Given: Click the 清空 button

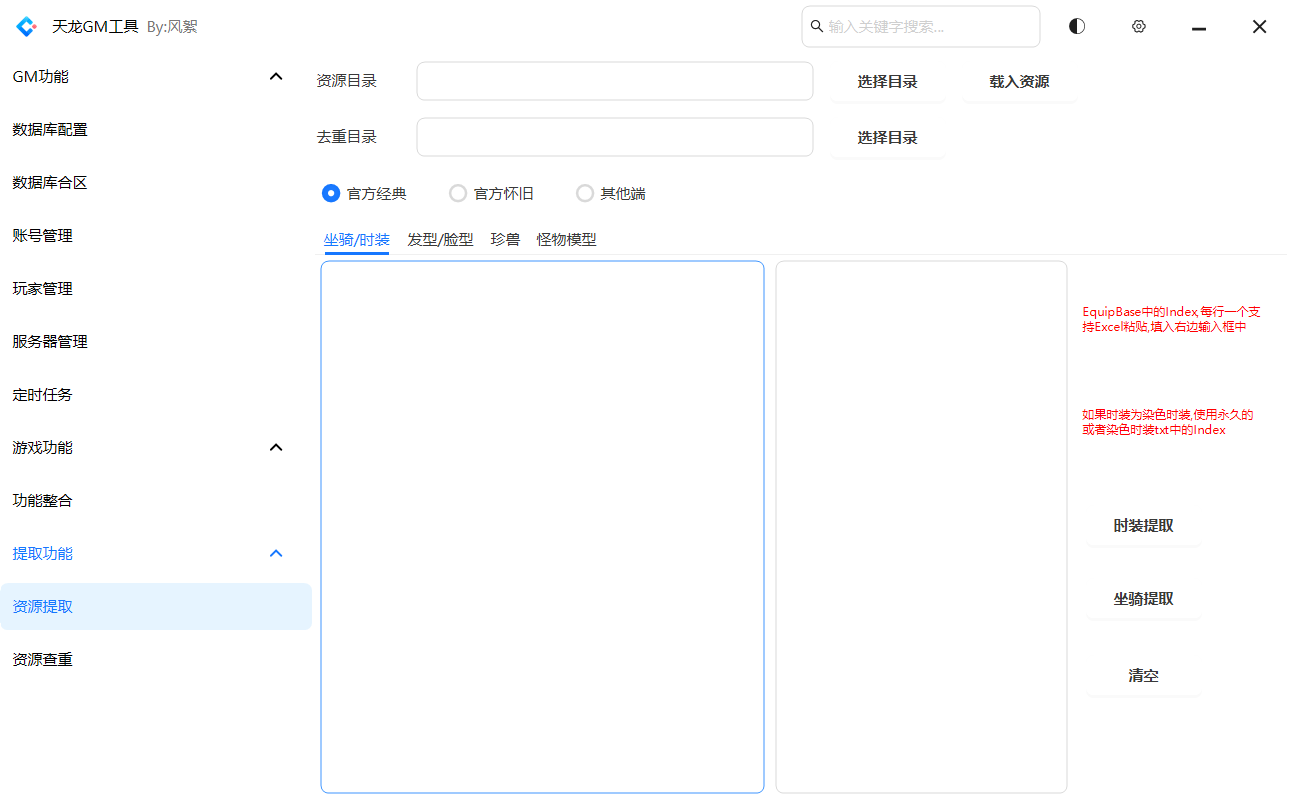Looking at the screenshot, I should [1143, 676].
